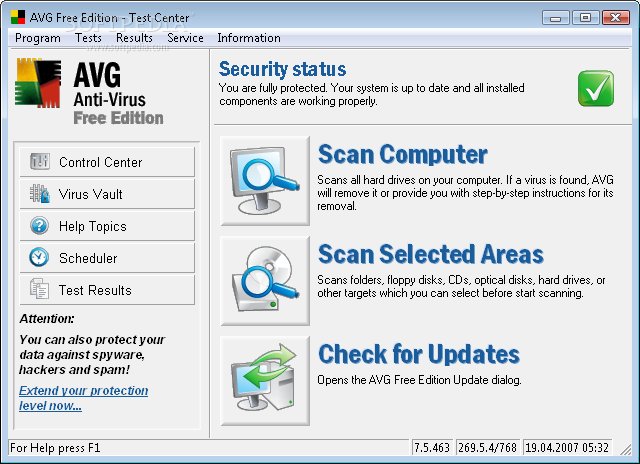Follow the Extend your protection level link
The height and width of the screenshot is (464, 640).
(83, 398)
